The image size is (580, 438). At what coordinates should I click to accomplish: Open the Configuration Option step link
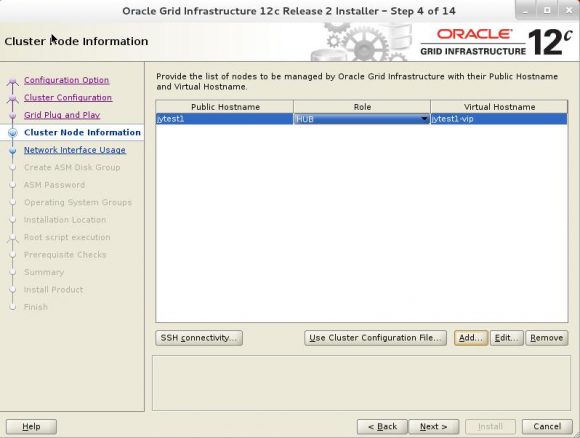pos(67,80)
